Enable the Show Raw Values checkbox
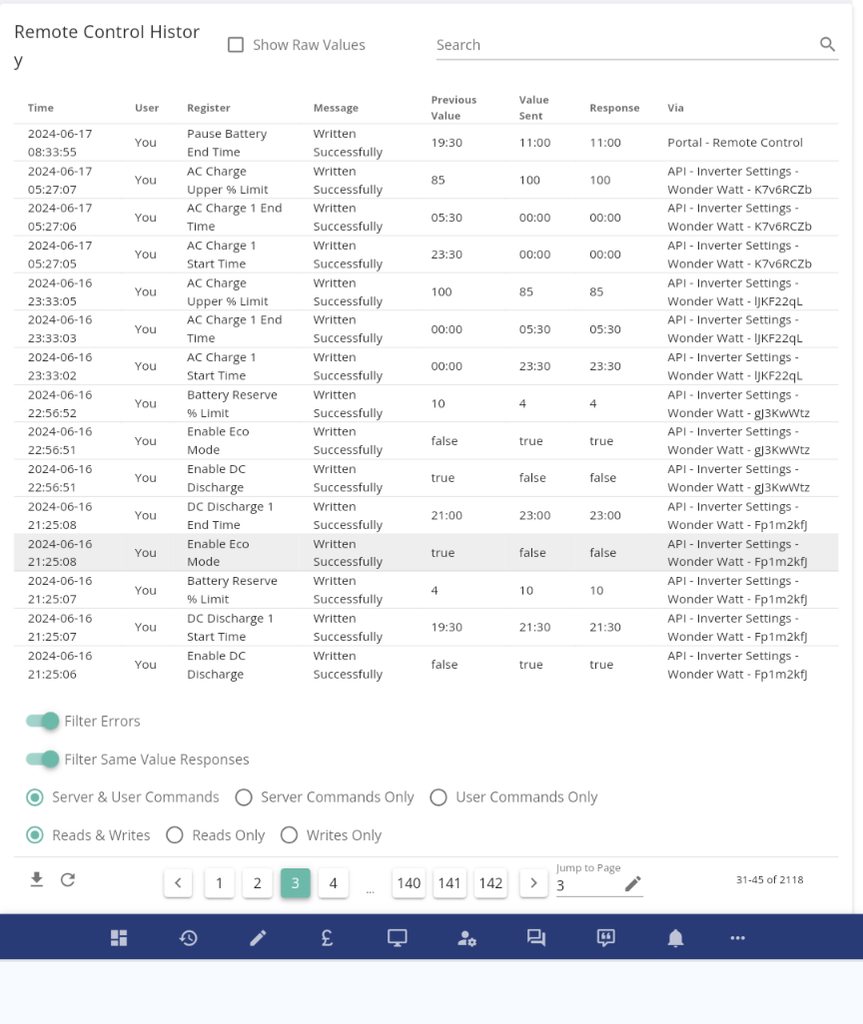 click(236, 45)
